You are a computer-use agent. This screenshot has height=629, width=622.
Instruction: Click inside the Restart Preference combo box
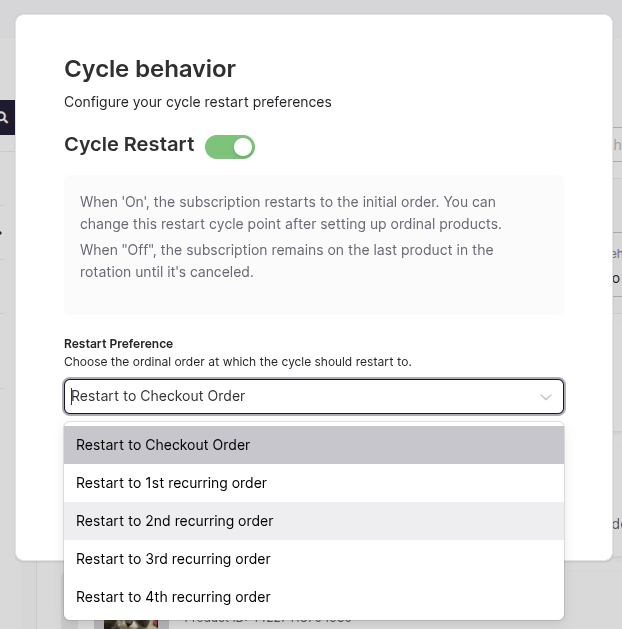(314, 396)
